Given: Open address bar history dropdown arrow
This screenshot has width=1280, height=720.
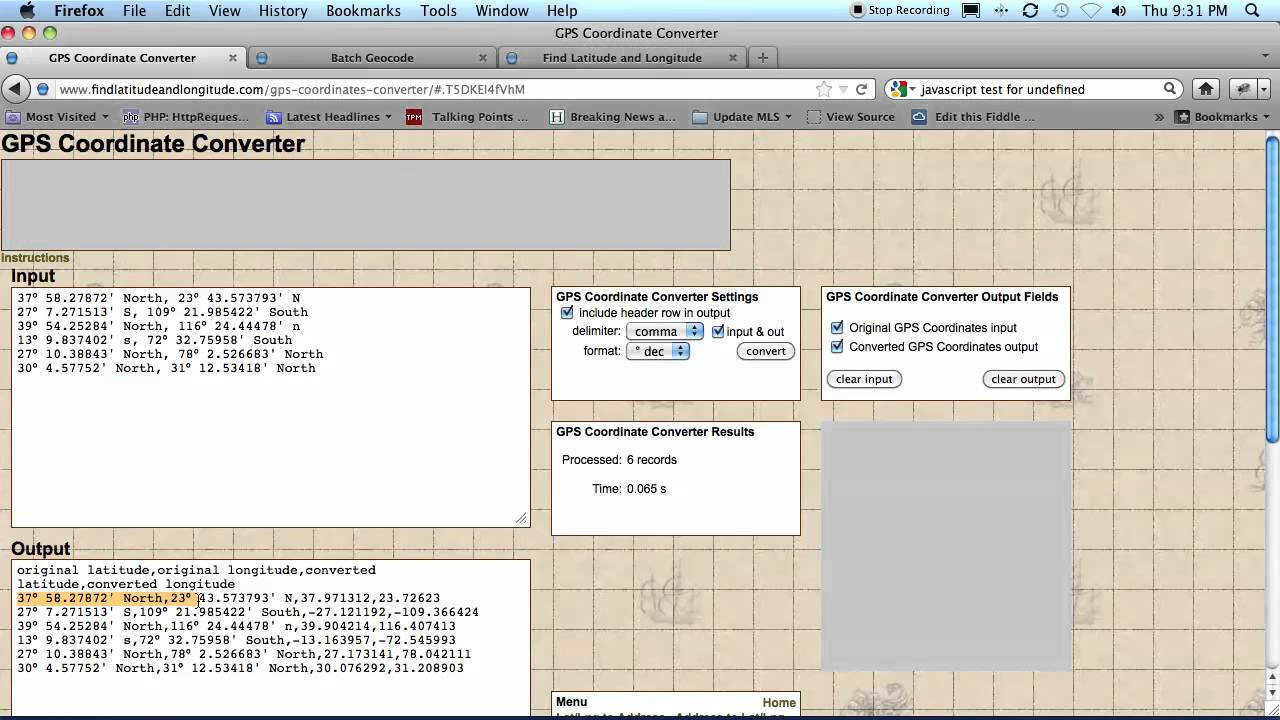Looking at the screenshot, I should 843,89.
